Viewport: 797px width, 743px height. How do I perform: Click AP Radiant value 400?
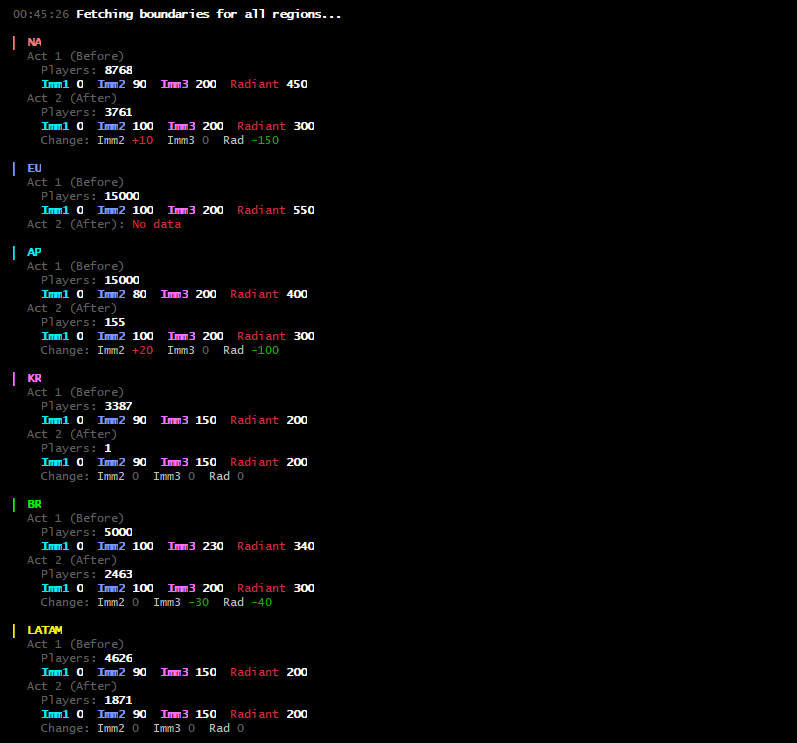tap(297, 294)
